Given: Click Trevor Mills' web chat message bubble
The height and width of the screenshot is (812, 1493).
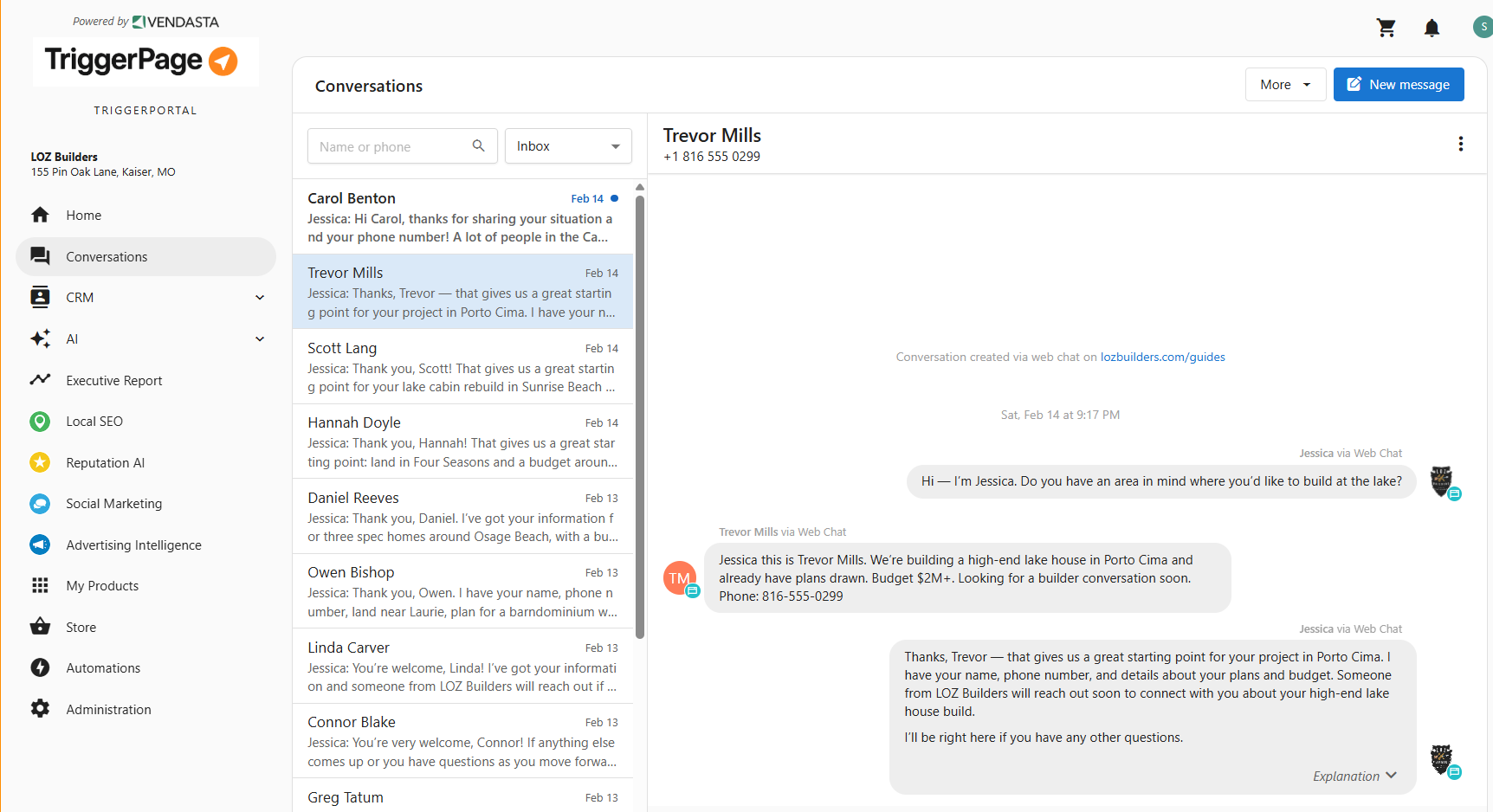Looking at the screenshot, I should pyautogui.click(x=967, y=577).
